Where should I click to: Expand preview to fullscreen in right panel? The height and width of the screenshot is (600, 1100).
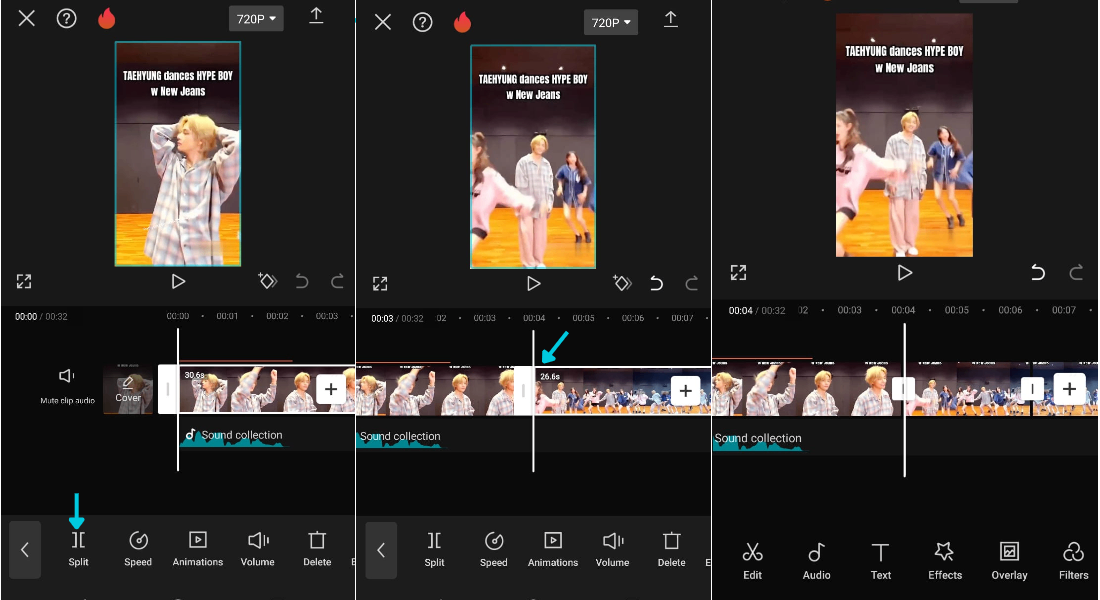point(738,272)
